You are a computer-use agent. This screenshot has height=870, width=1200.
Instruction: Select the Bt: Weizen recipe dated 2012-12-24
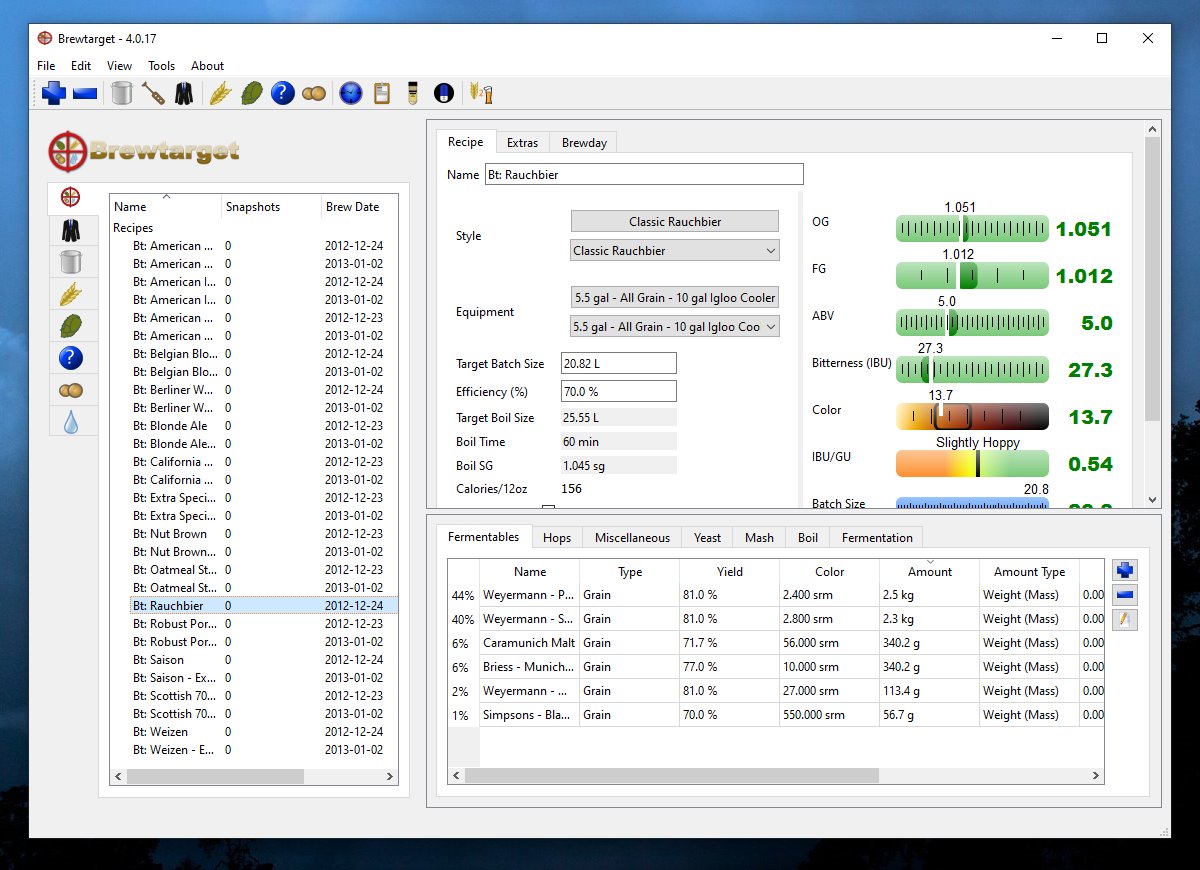tap(254, 732)
